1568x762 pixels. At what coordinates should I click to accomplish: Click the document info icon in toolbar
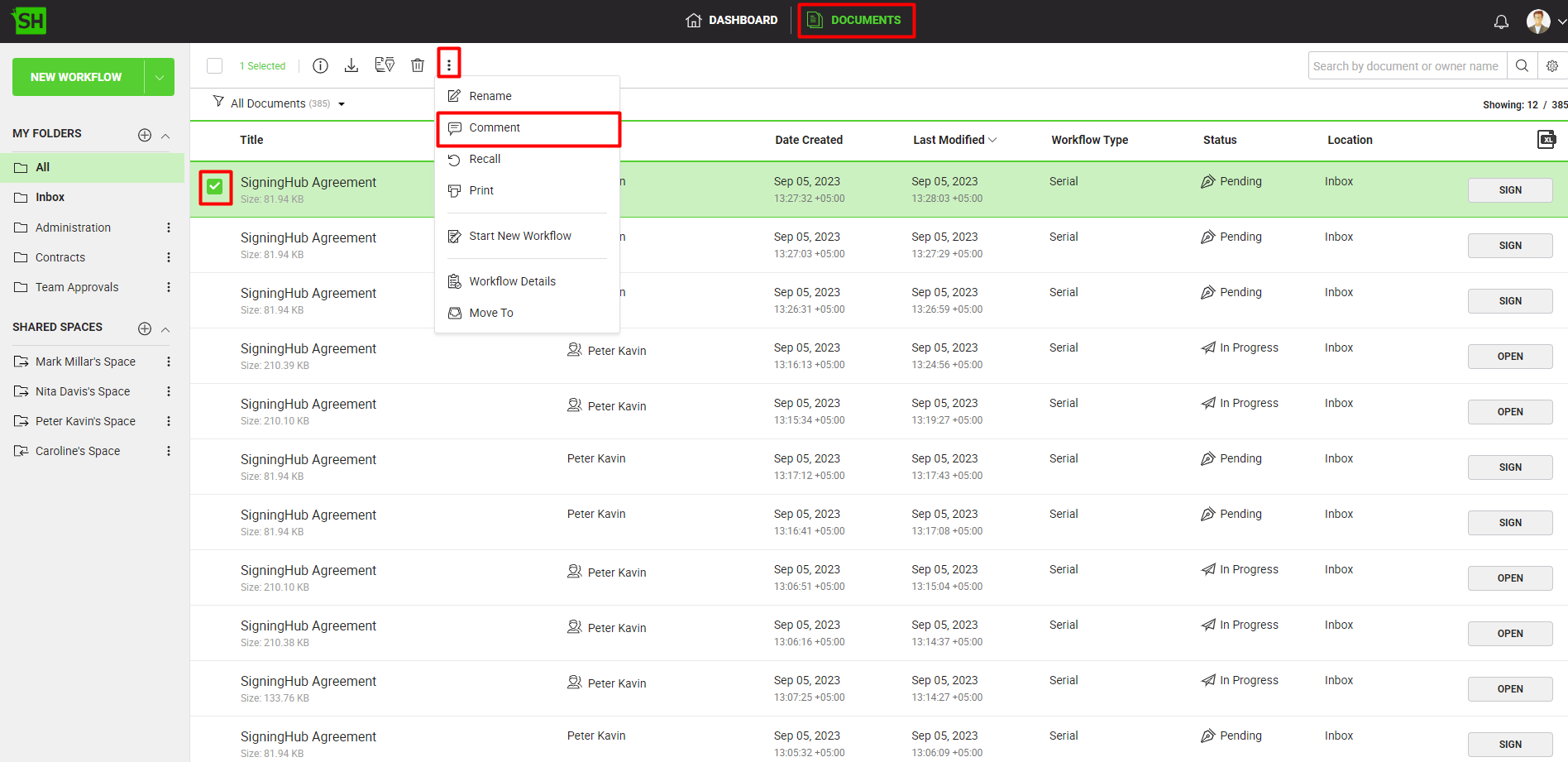coord(320,65)
